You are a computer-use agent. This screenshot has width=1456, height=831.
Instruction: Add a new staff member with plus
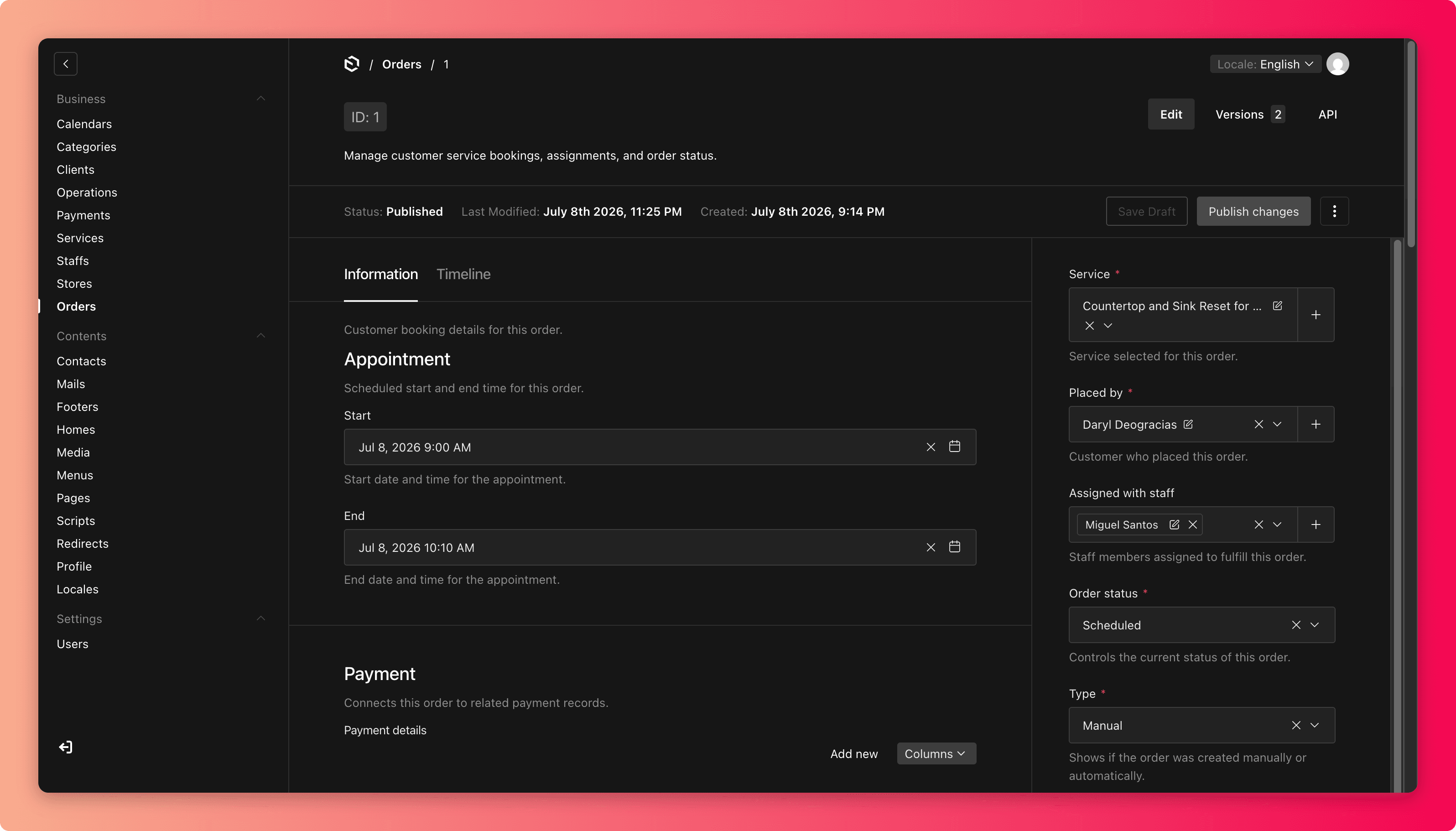[x=1316, y=525]
